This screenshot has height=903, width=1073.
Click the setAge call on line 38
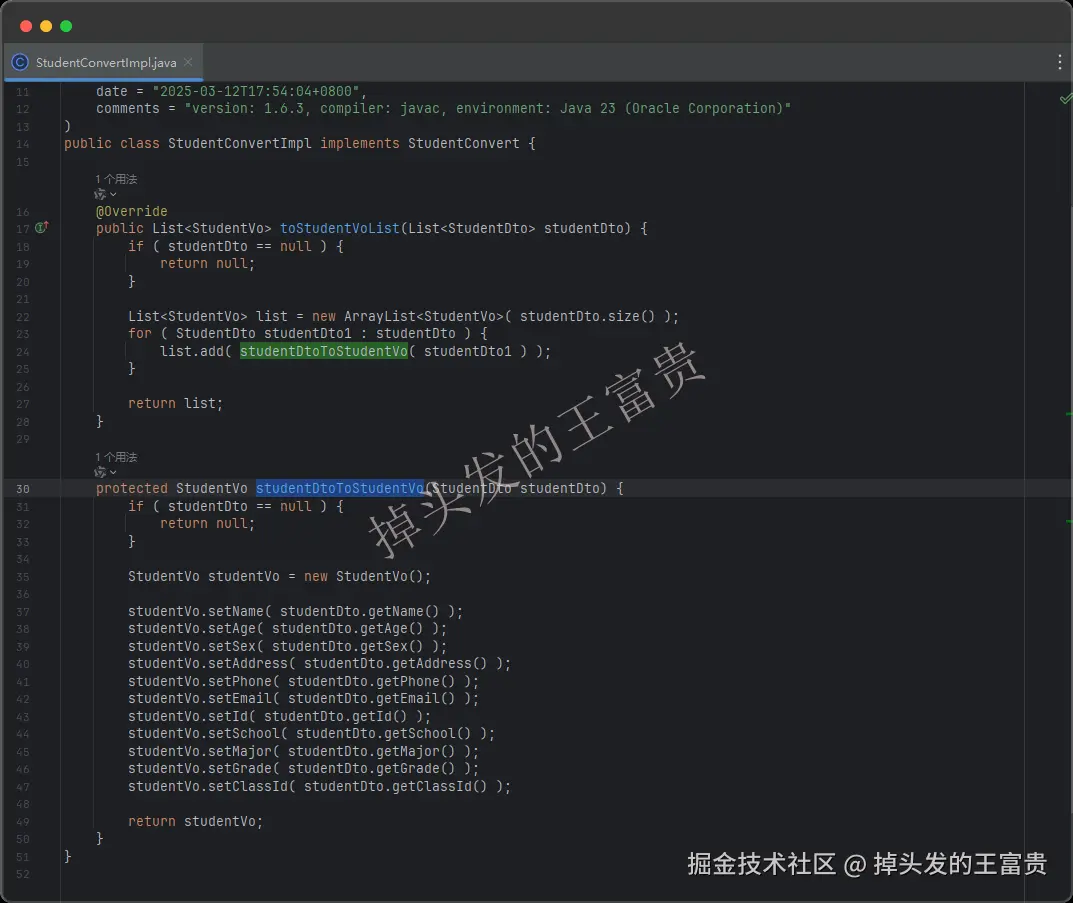tap(287, 629)
